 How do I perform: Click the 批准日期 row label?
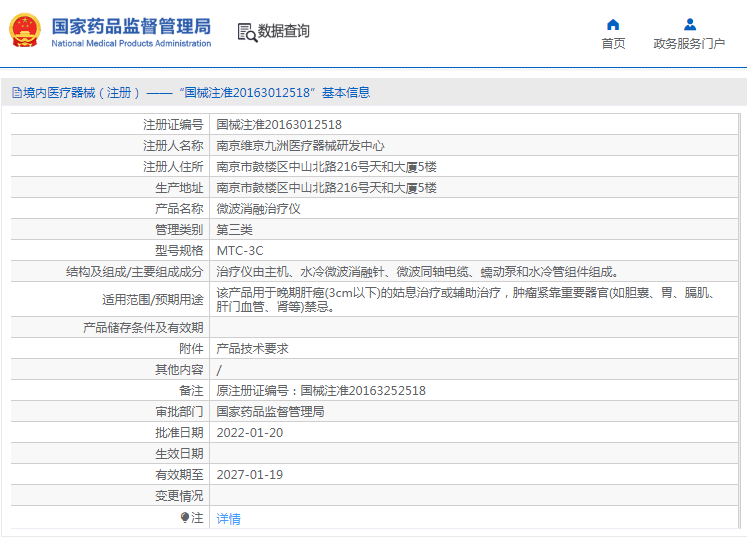pos(180,433)
